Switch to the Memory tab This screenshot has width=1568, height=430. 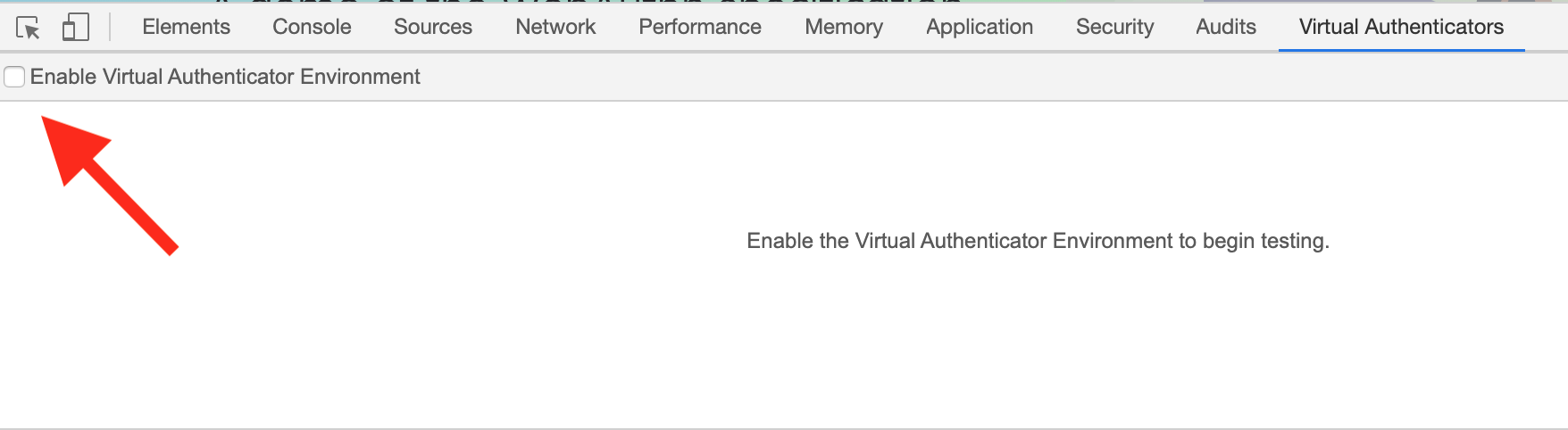pos(844,27)
